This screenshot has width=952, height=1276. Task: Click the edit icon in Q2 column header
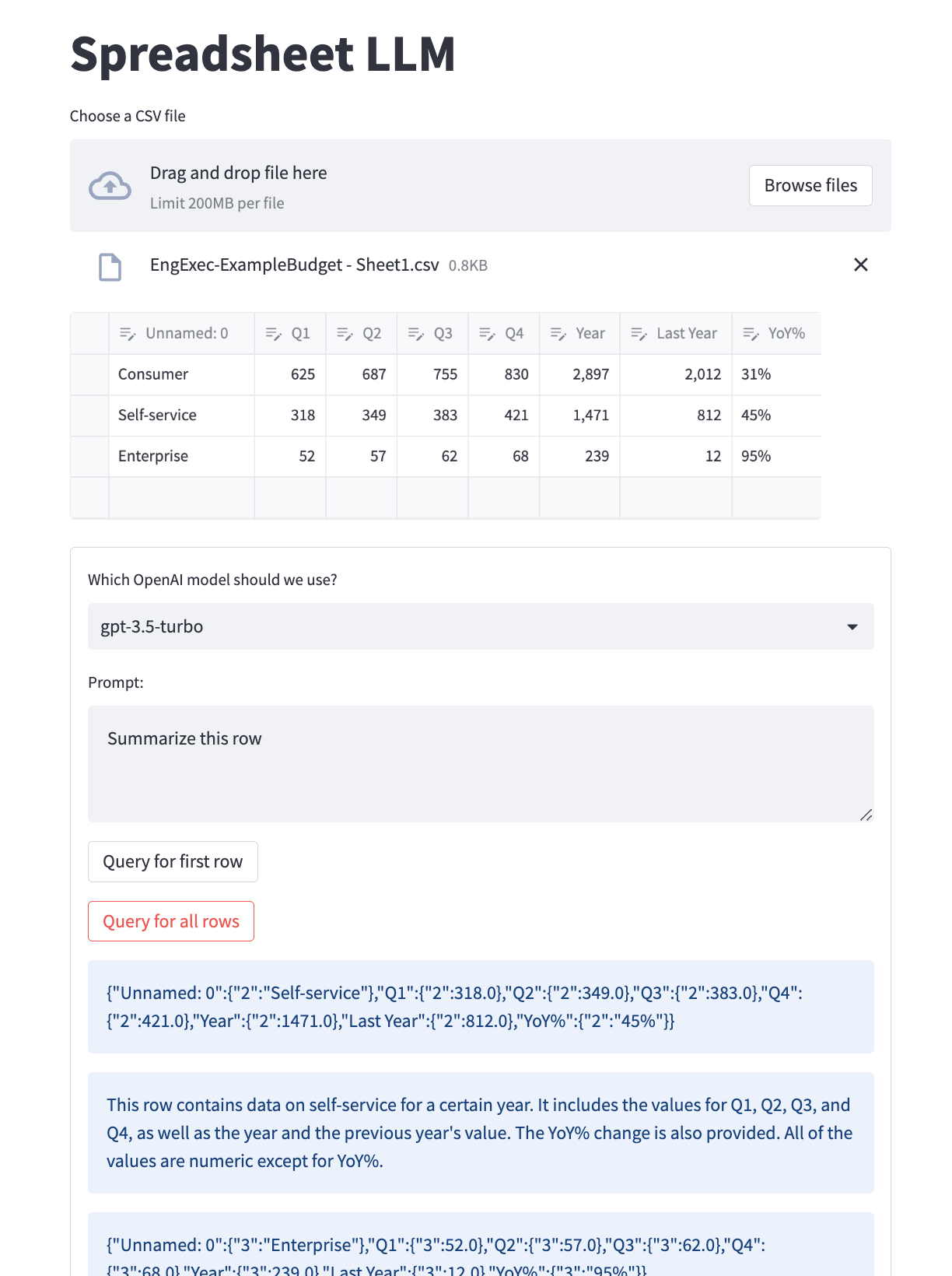[x=345, y=334]
